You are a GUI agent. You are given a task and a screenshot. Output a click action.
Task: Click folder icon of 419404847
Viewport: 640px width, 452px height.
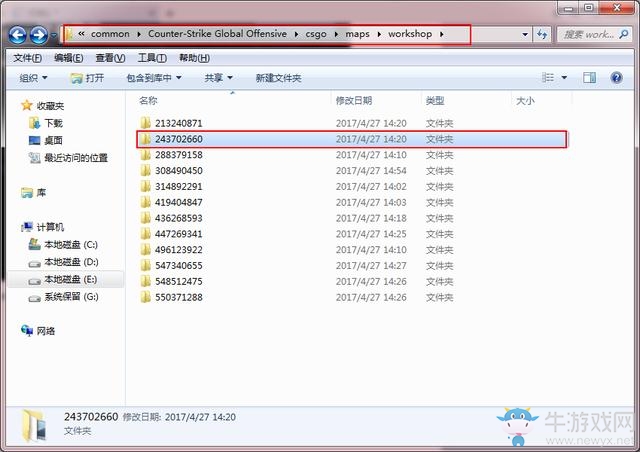pos(145,202)
